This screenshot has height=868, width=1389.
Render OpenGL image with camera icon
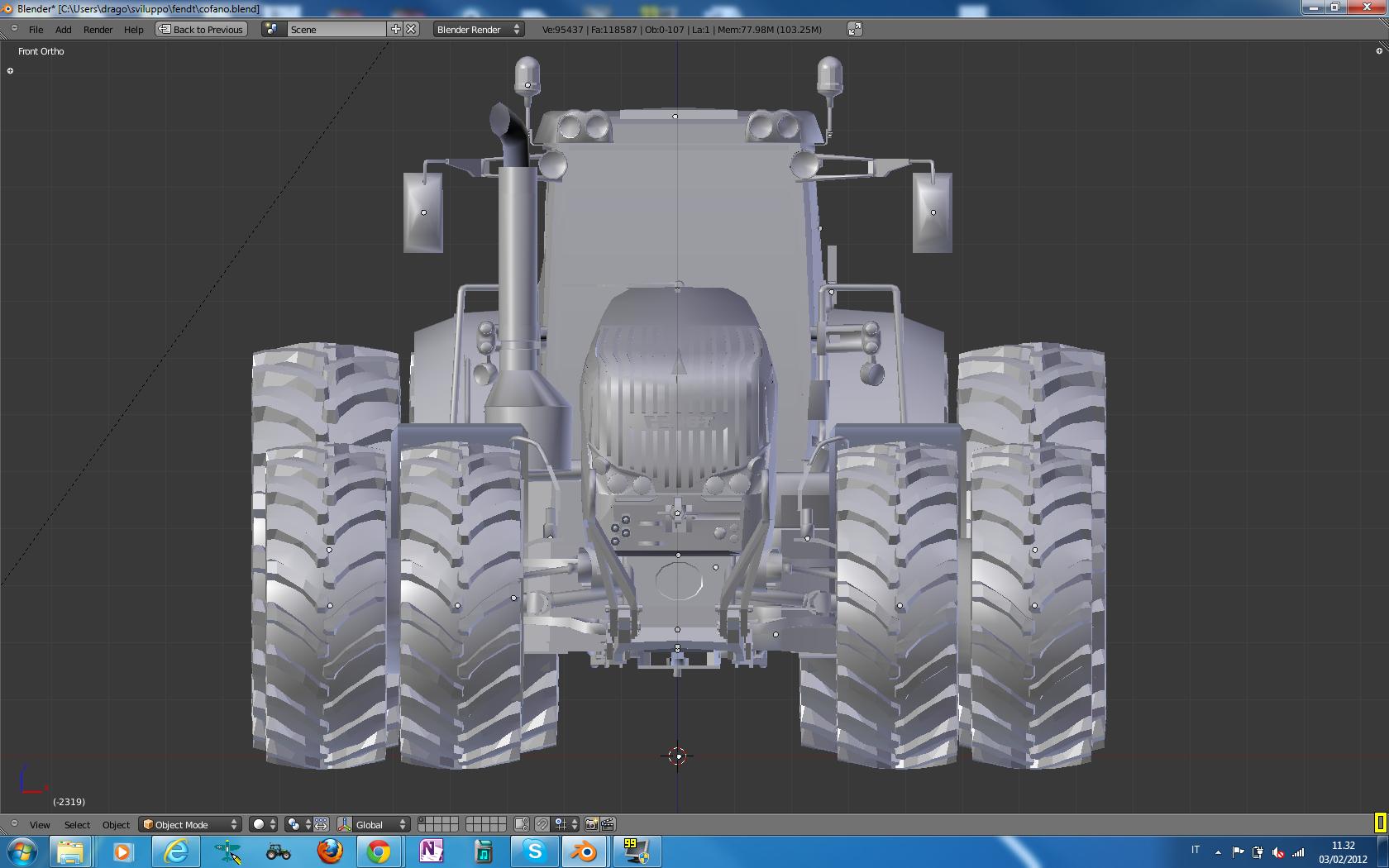pos(591,824)
